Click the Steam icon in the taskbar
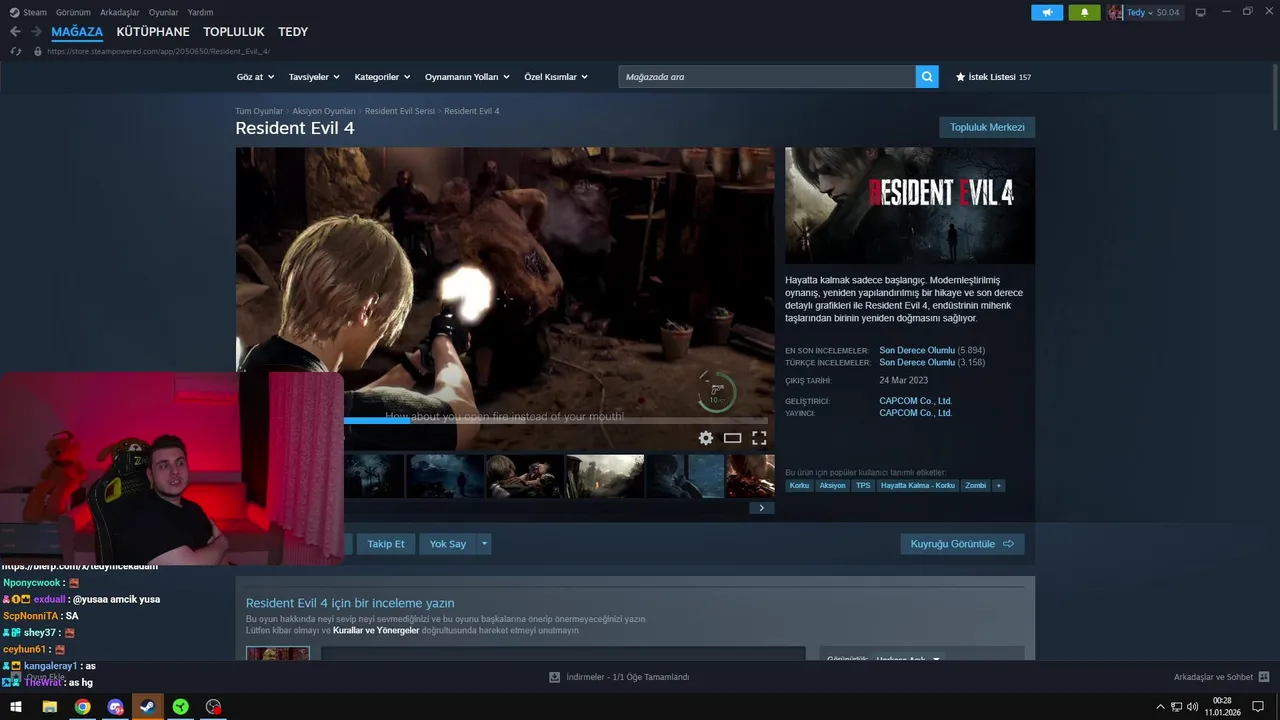The width and height of the screenshot is (1280, 720). 147,707
